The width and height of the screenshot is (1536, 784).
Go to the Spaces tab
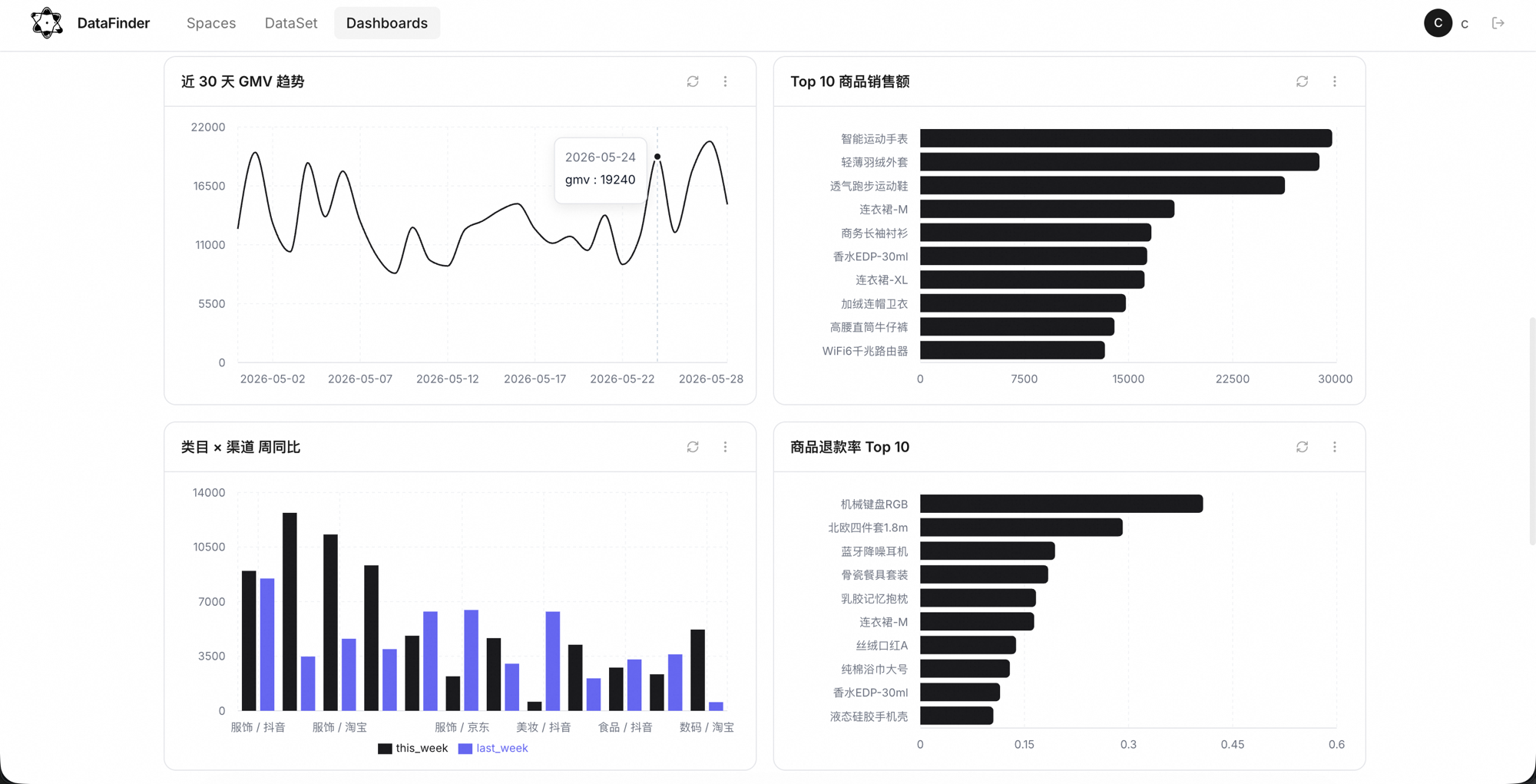(211, 23)
